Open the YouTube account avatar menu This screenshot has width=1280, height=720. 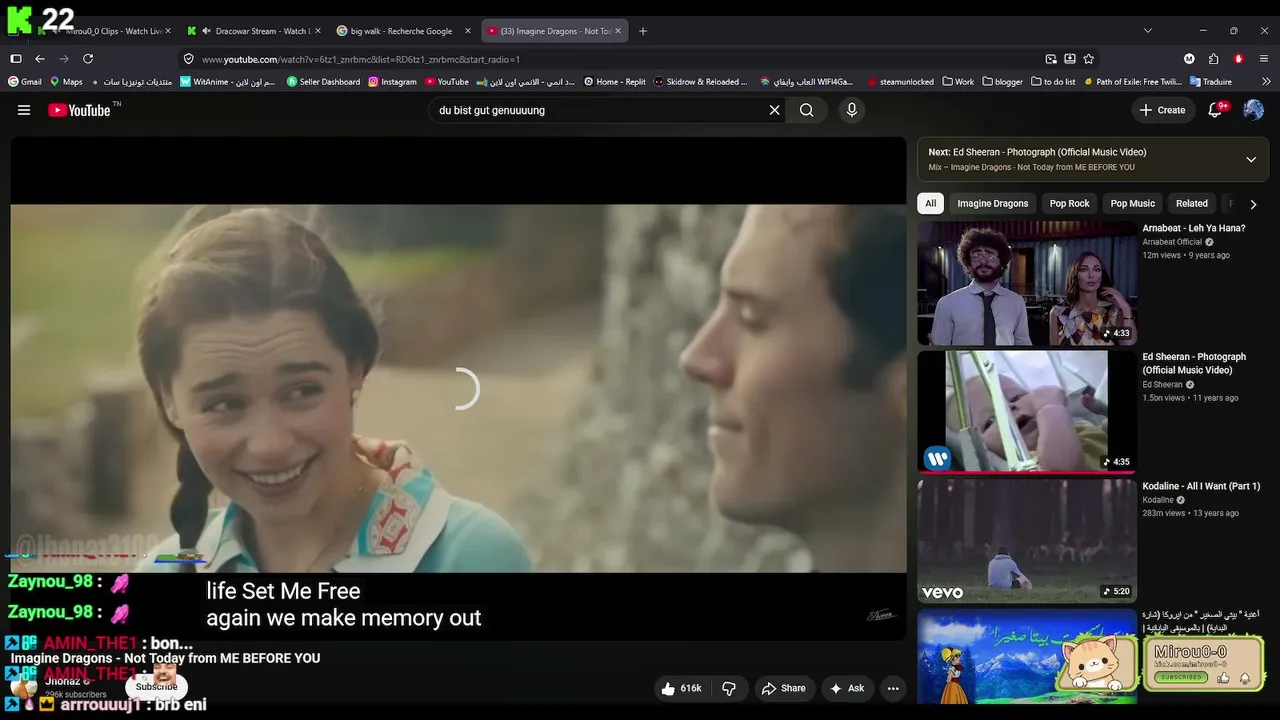[x=1253, y=110]
